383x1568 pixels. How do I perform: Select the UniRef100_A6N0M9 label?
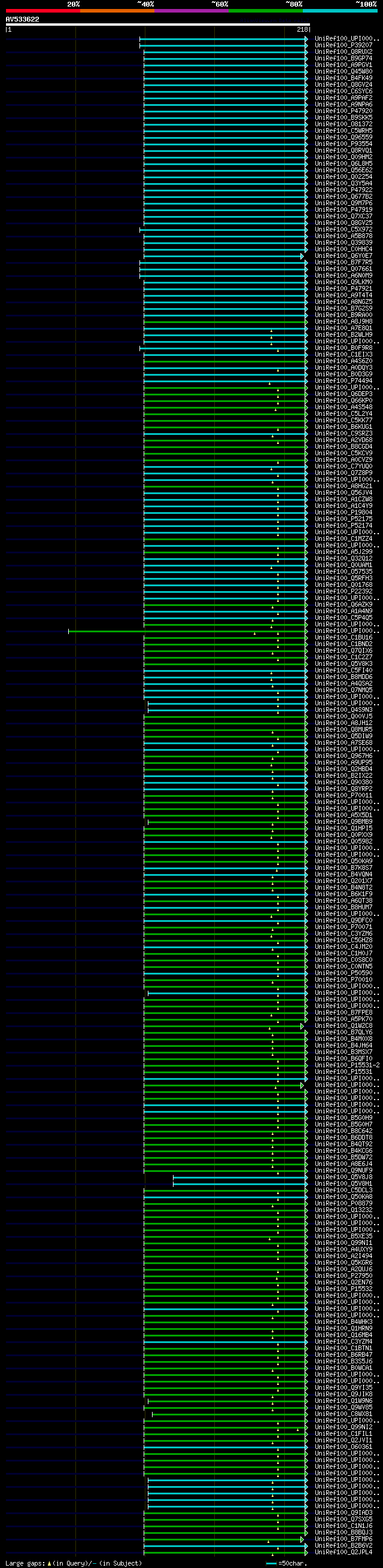(344, 276)
